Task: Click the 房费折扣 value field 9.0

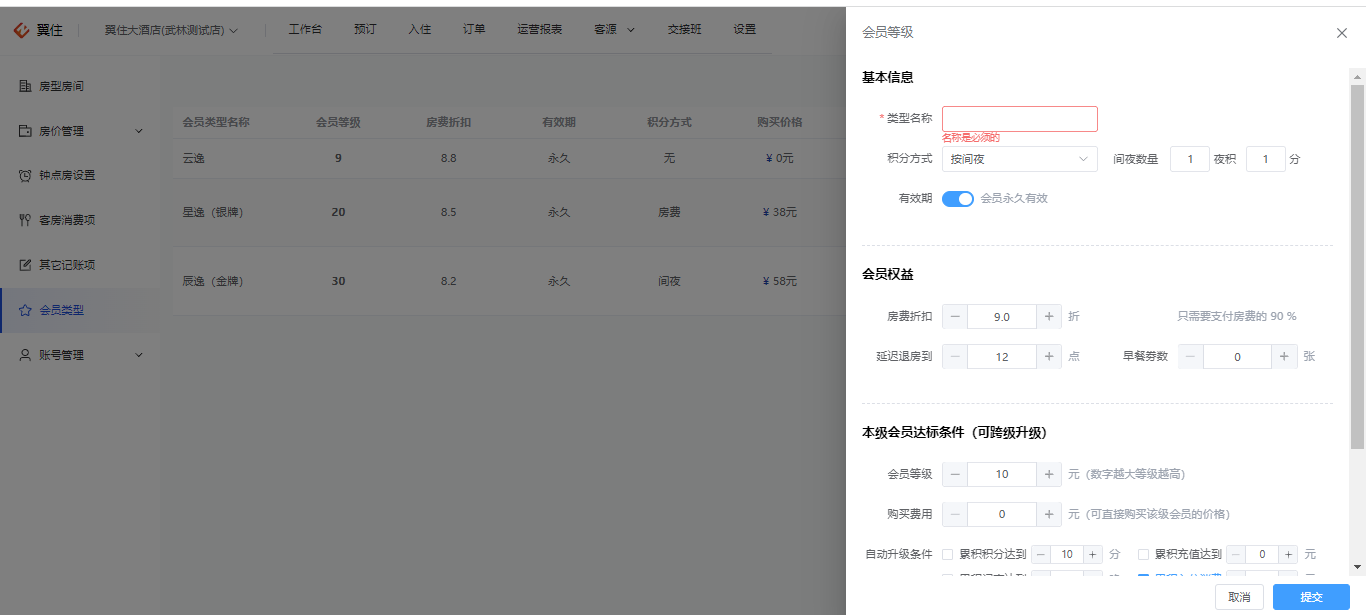Action: coord(1002,316)
